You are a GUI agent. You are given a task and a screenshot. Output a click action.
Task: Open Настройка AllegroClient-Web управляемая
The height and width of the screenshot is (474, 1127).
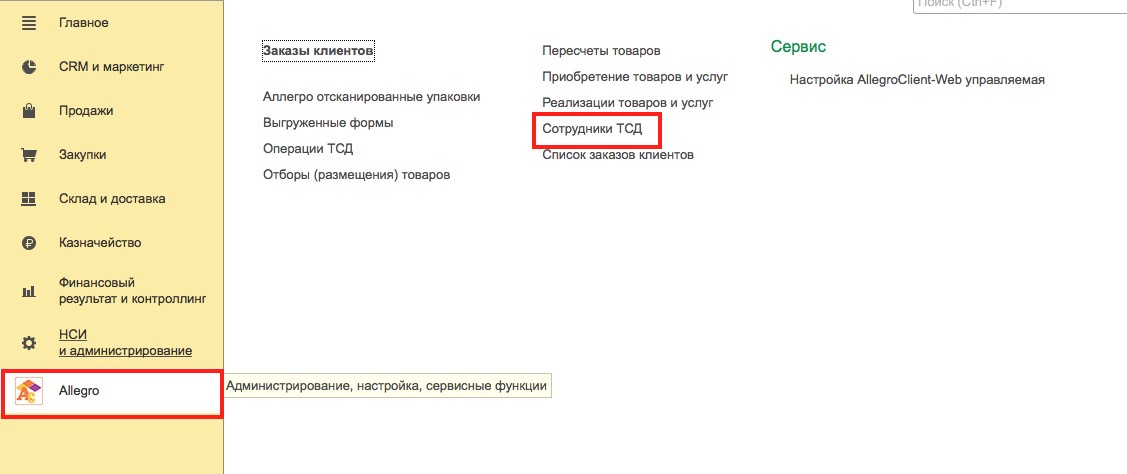[x=916, y=80]
